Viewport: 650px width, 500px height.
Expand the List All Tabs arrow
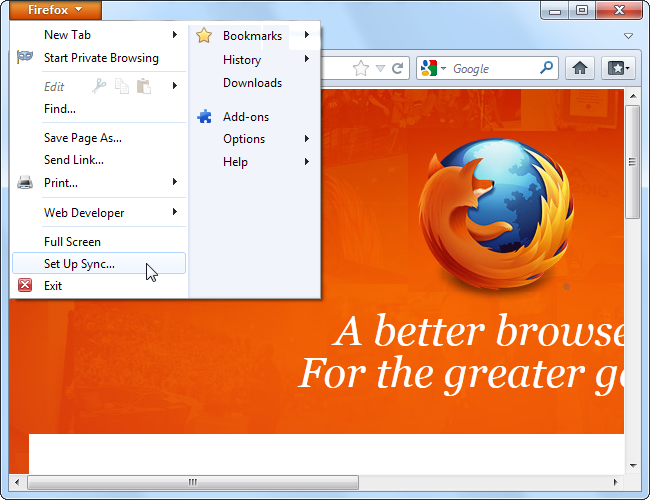point(628,36)
